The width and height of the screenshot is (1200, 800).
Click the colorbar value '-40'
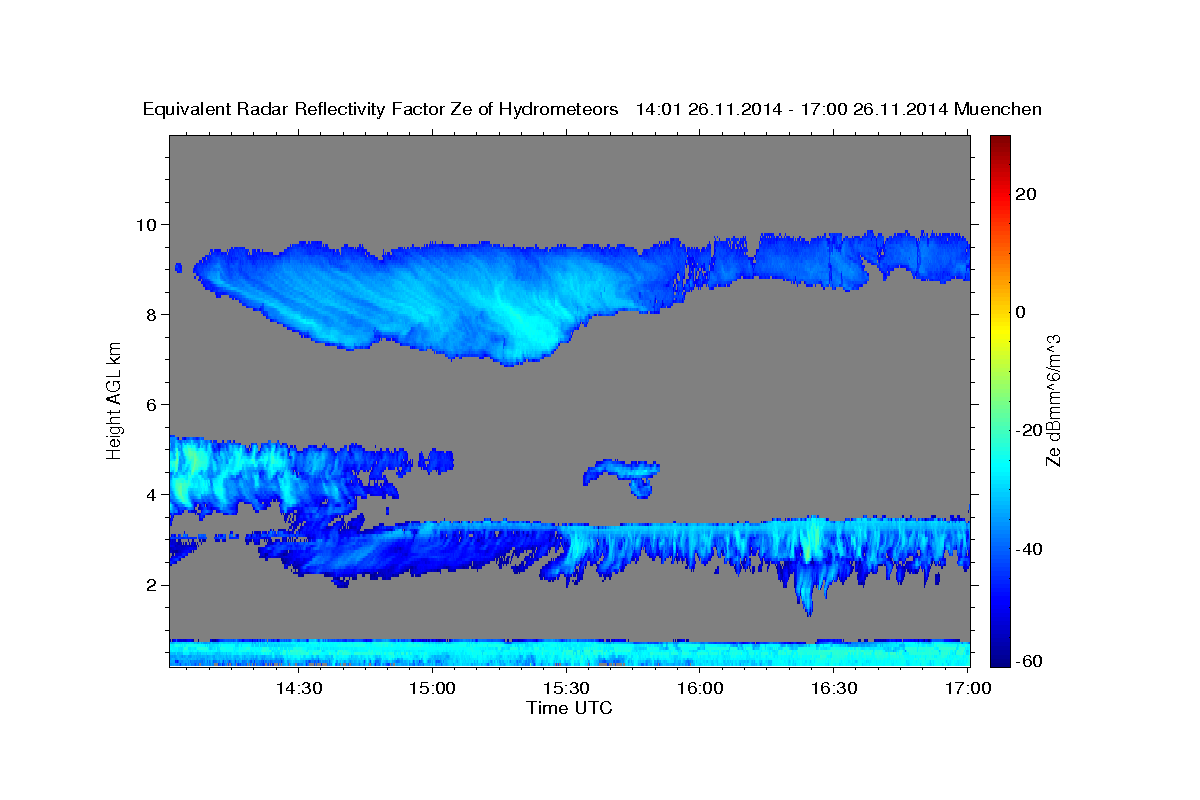click(1029, 548)
